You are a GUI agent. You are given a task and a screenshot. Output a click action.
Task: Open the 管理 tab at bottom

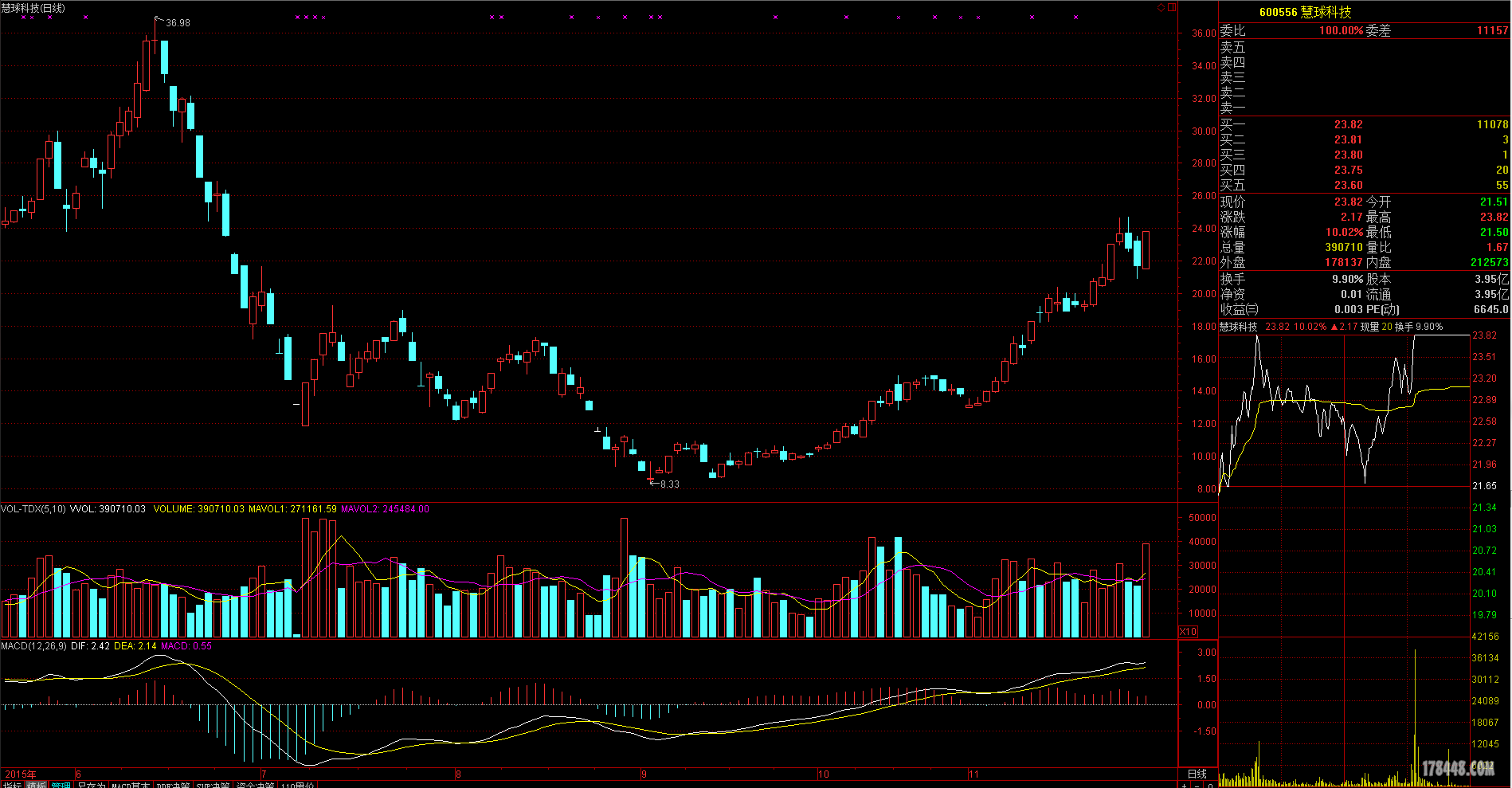pyautogui.click(x=61, y=785)
